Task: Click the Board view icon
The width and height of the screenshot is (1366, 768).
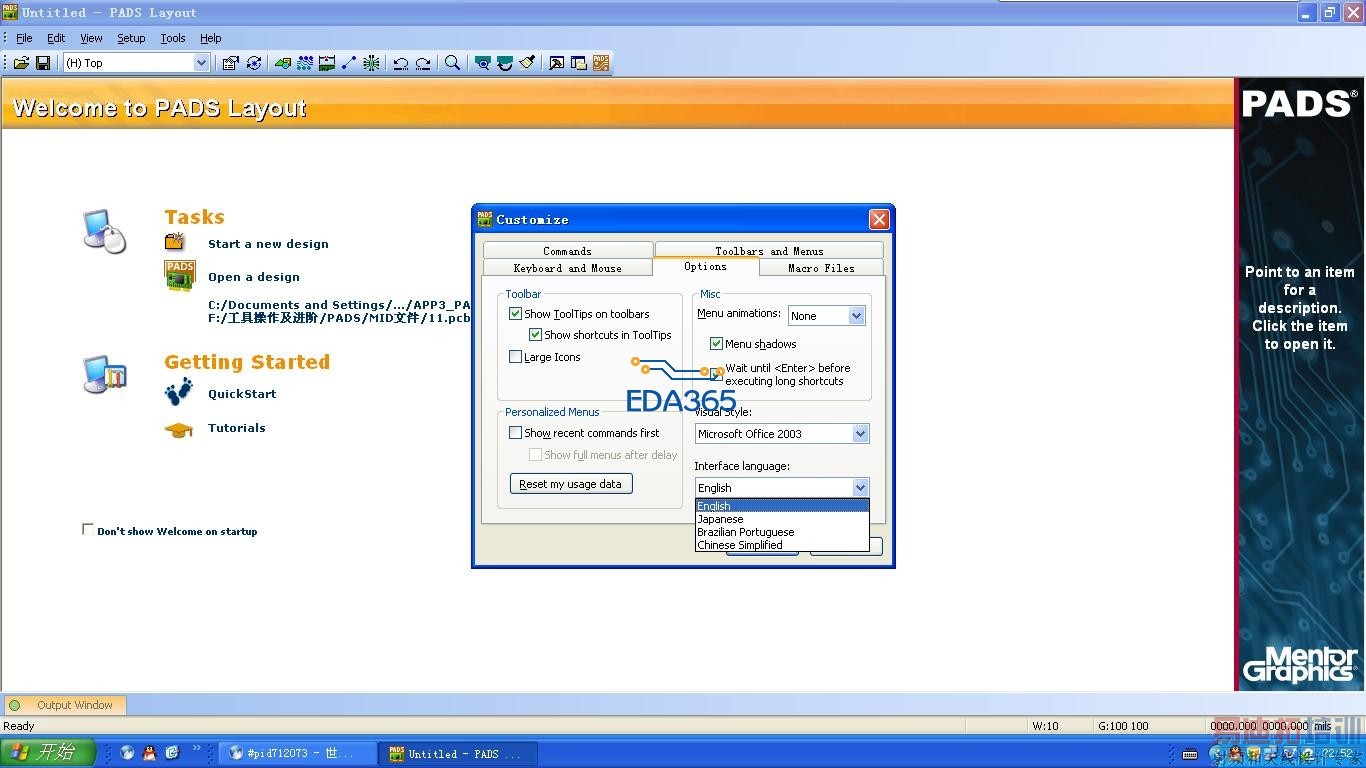Action: (x=482, y=63)
